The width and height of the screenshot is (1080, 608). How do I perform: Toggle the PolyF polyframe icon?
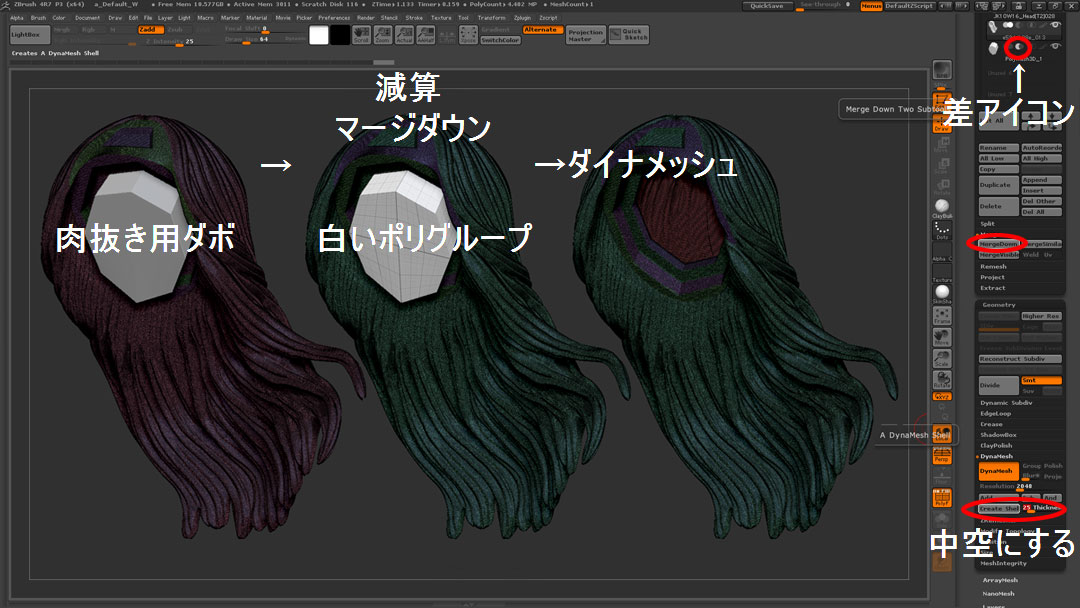coord(942,498)
